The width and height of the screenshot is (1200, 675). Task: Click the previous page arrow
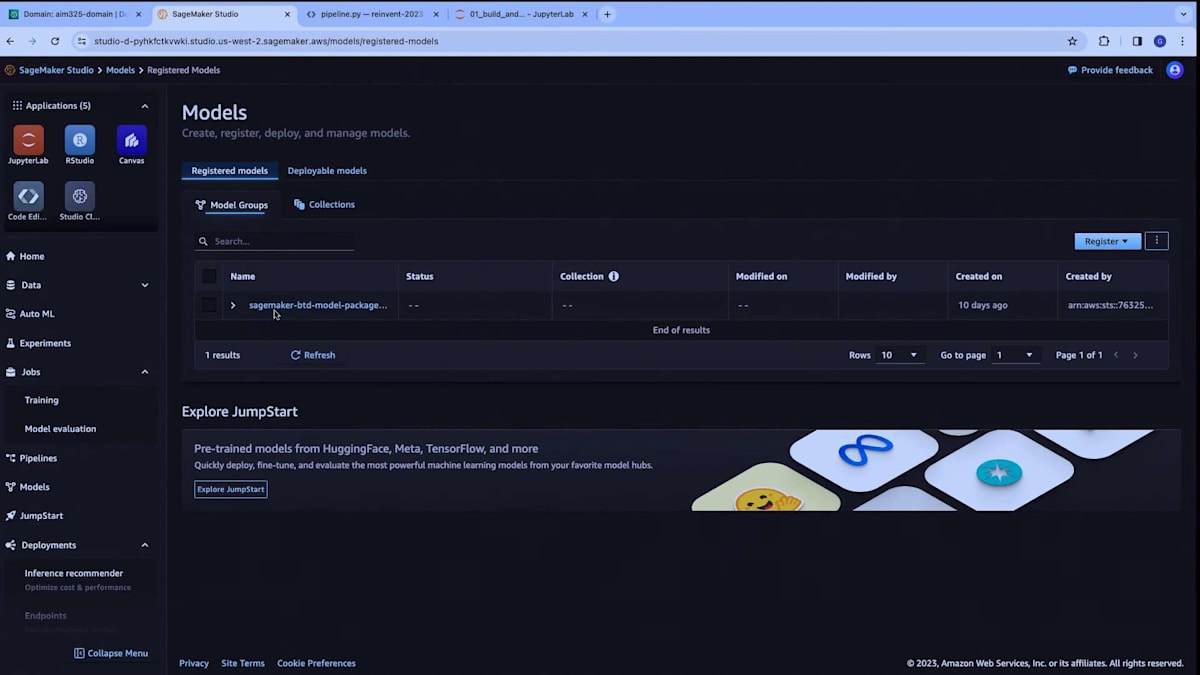click(x=1117, y=355)
